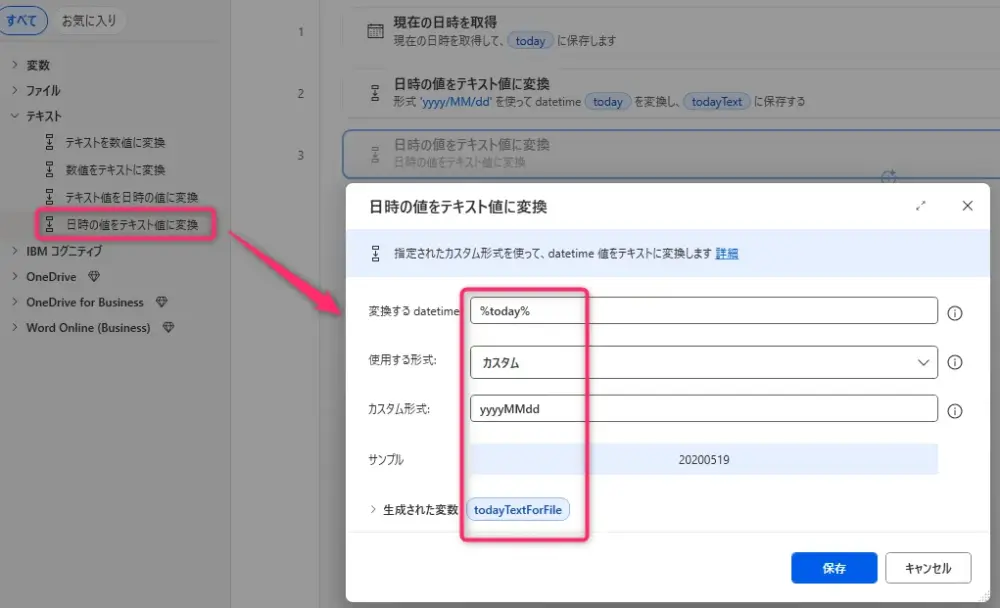Screen dimensions: 1000x608
Task: Collapse the テキスト category in actions tree
Action: [15, 116]
